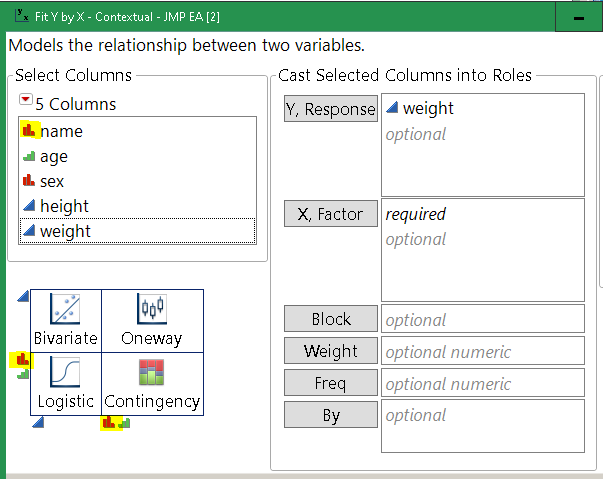Click the Block role button
Image resolution: width=603 pixels, height=479 pixels.
(331, 319)
